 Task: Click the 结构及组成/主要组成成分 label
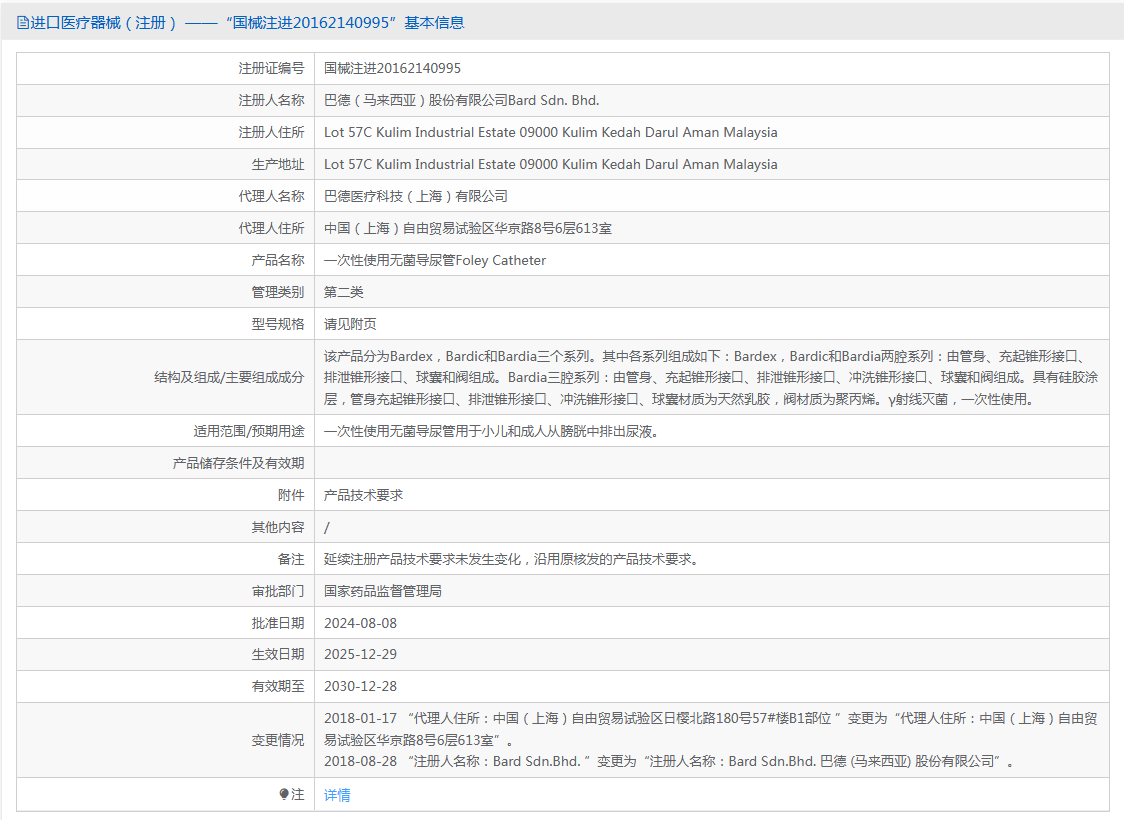coord(229,377)
